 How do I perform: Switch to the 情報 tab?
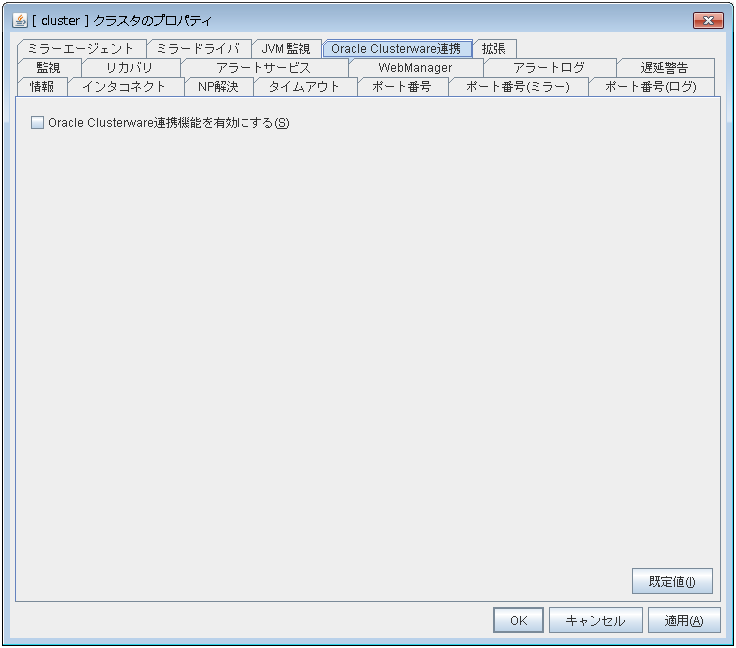click(42, 87)
